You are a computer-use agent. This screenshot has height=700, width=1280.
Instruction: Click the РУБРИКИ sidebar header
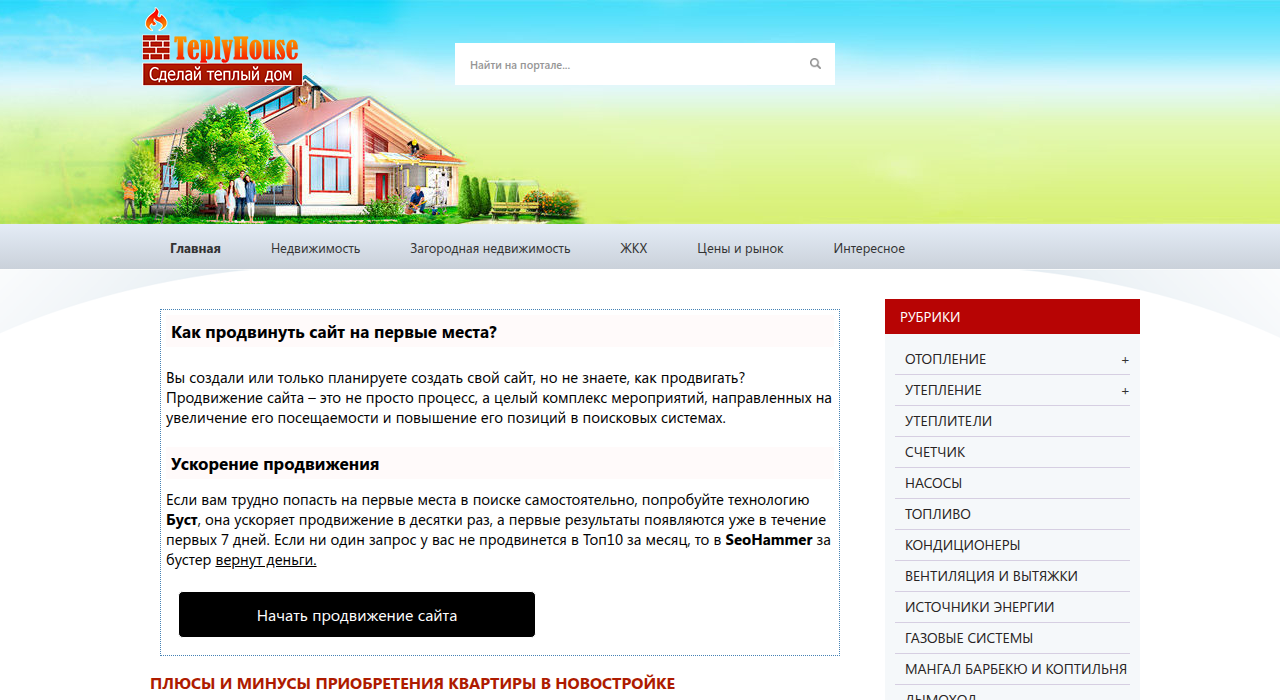[x=1012, y=317]
